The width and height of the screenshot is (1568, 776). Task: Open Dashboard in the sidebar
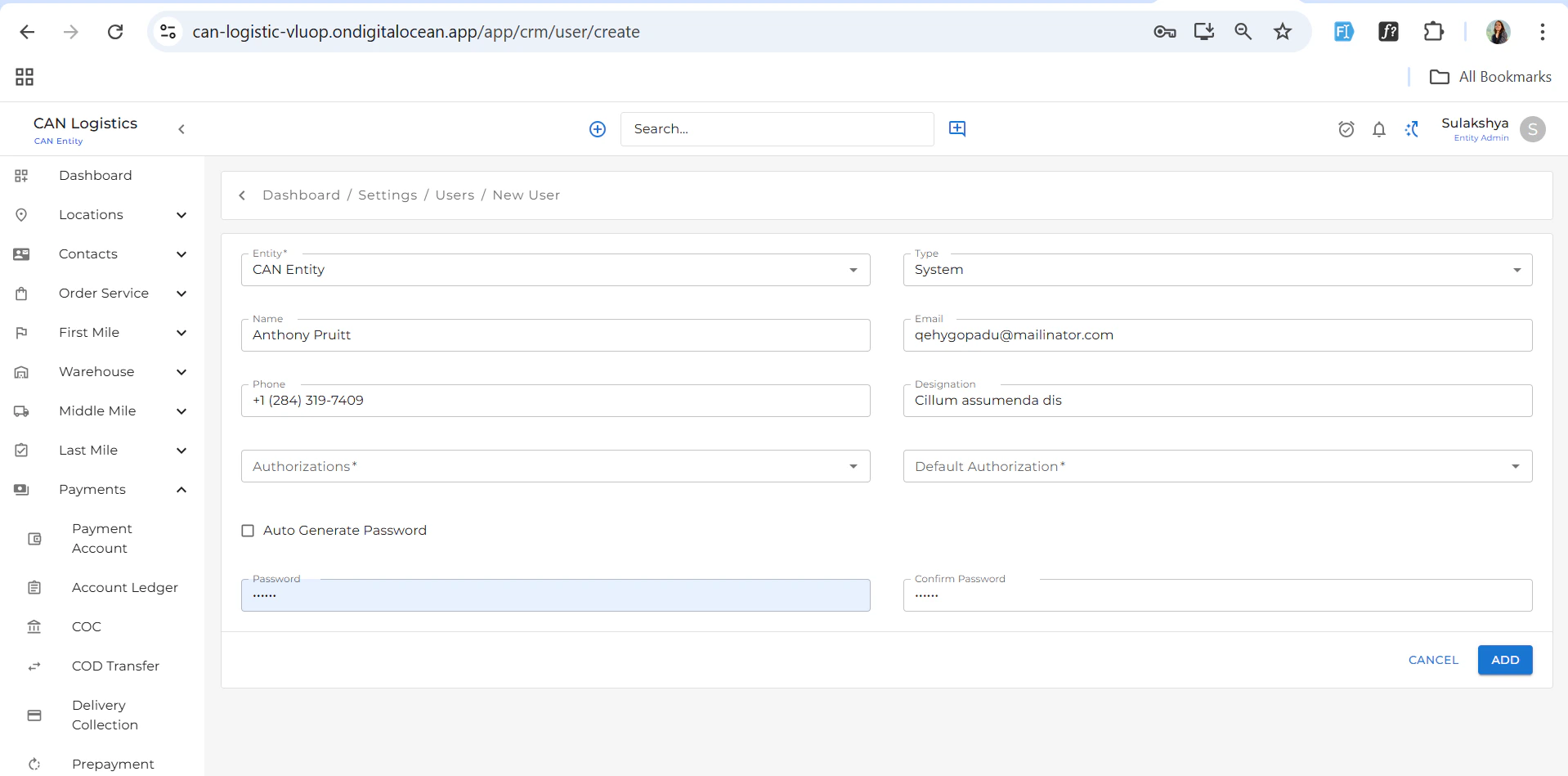(95, 176)
